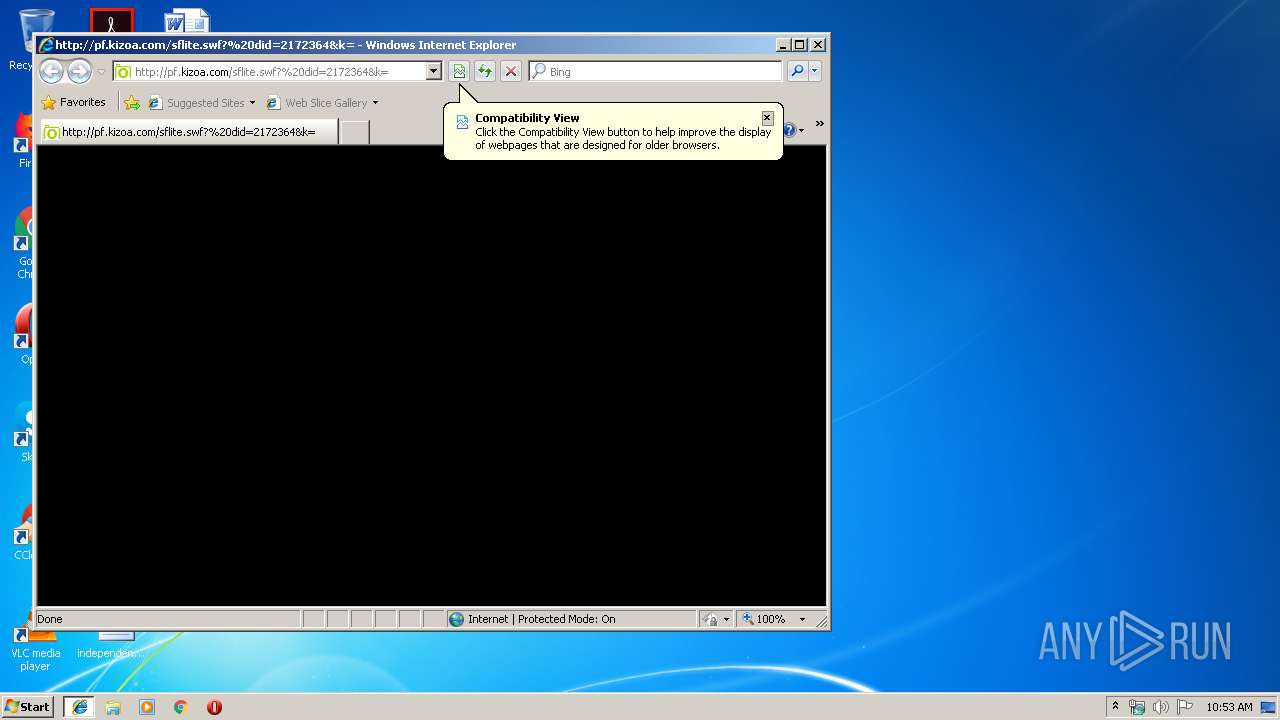Viewport: 1280px width, 720px height.
Task: Launch Windows Media Player from taskbar
Action: point(147,707)
